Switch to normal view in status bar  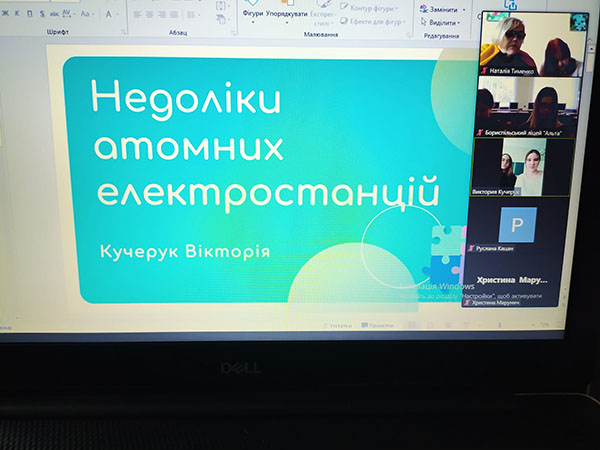click(x=411, y=325)
